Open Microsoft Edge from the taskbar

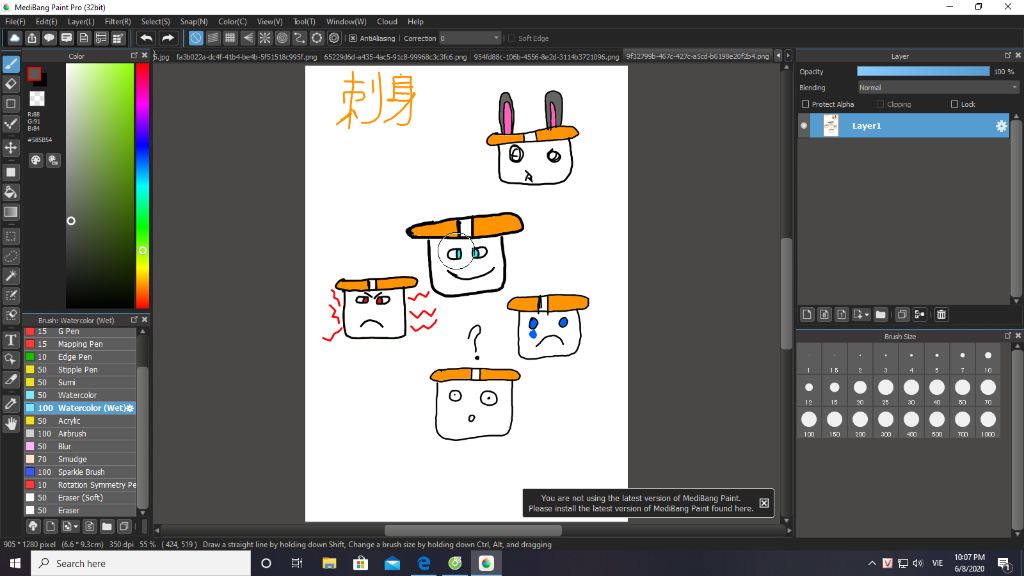pyautogui.click(x=423, y=563)
